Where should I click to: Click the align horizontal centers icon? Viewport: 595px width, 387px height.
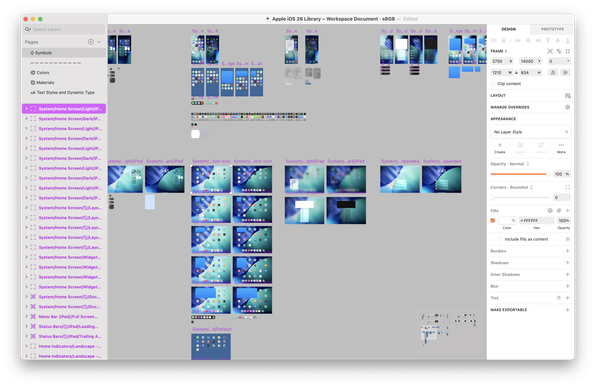528,41
